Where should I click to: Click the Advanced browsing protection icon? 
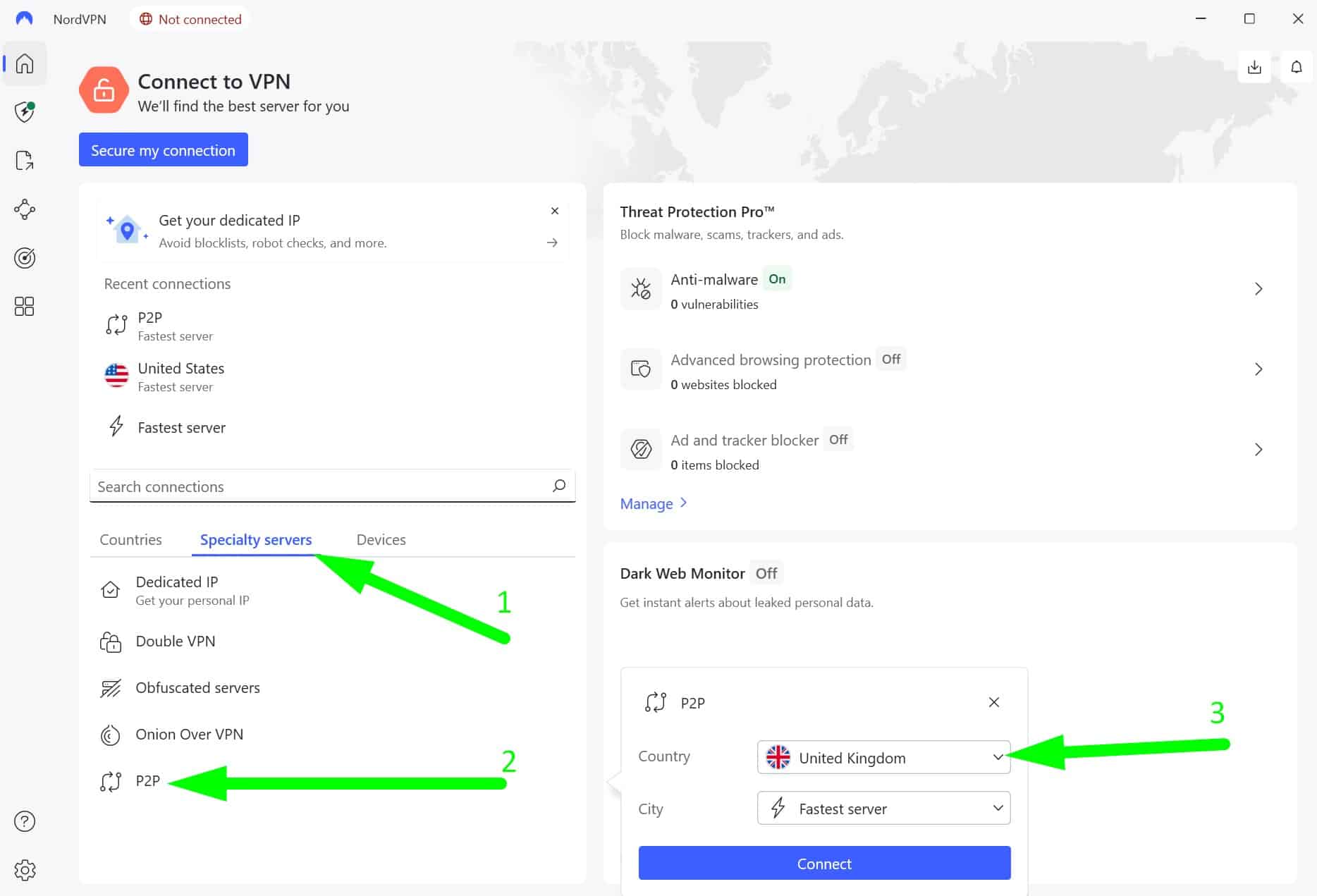pos(641,369)
